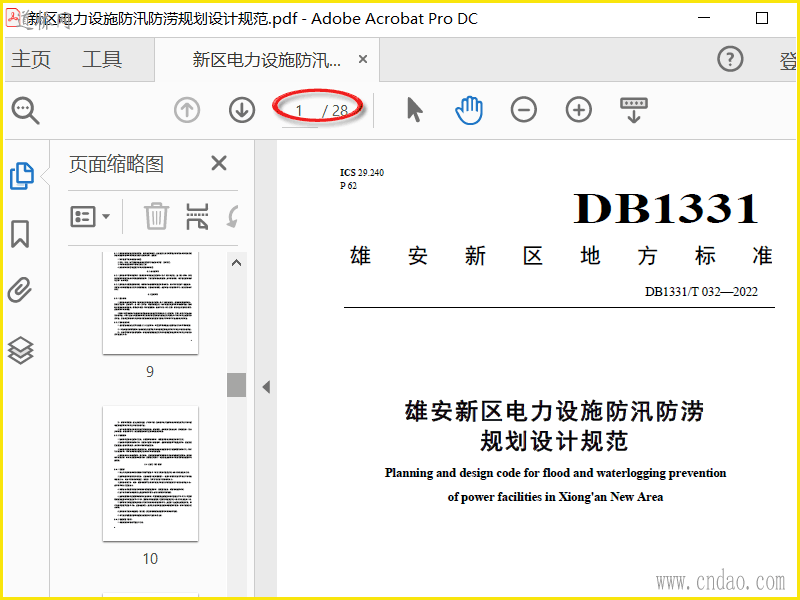Image resolution: width=800 pixels, height=600 pixels.
Task: Click the thumbnail panel scrollbar handle
Action: tap(236, 385)
